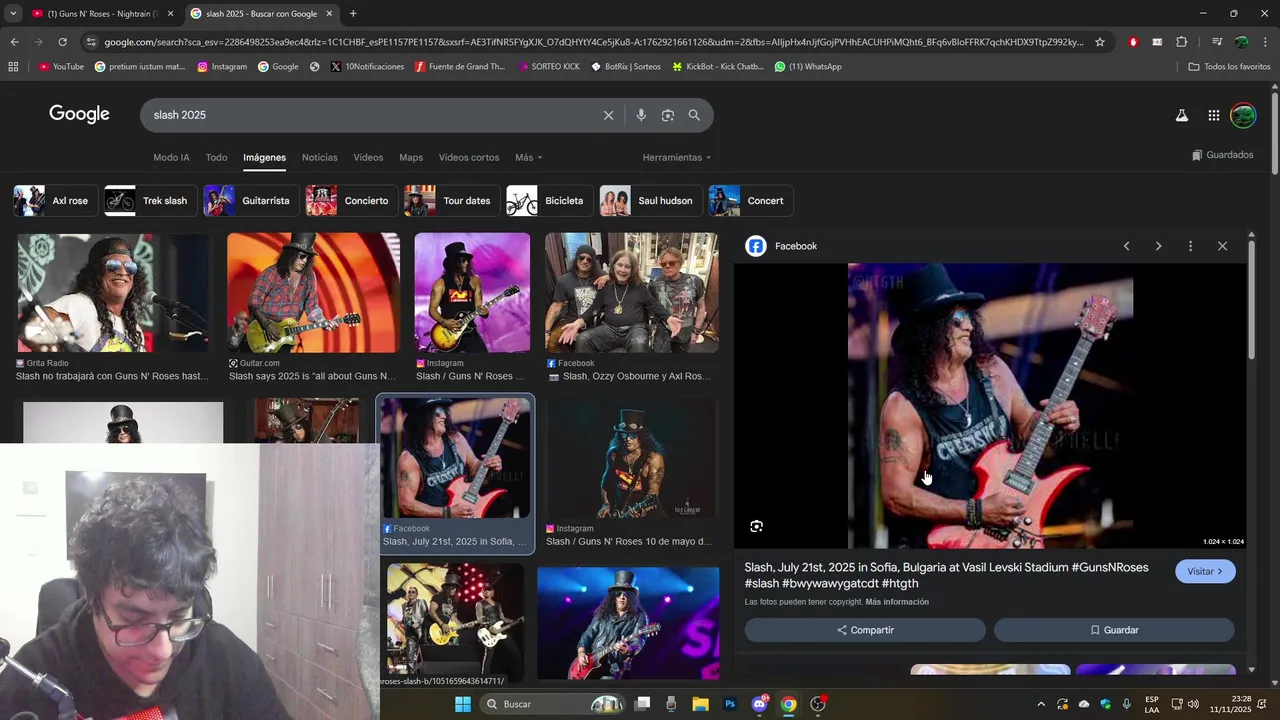This screenshot has width=1280, height=720.
Task: Open the KickBot bookmark
Action: click(x=718, y=67)
